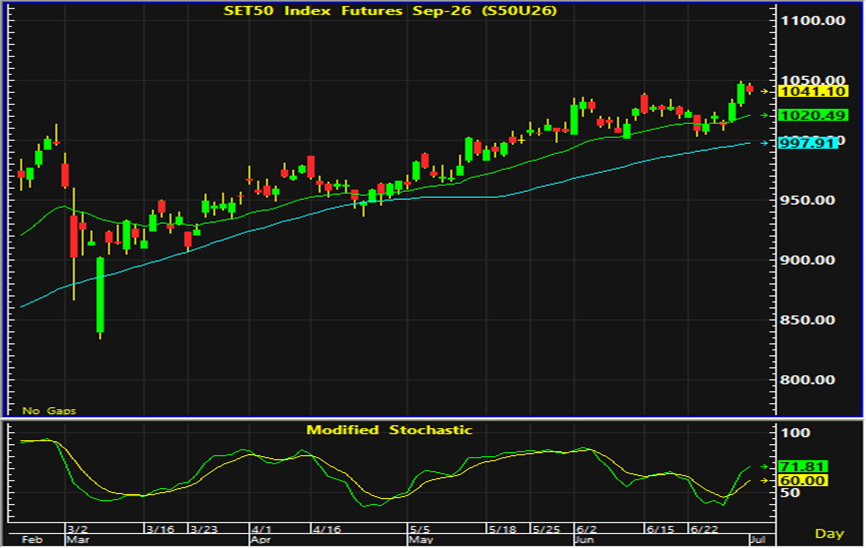Screen dimensions: 866x548
Task: Click the green 1020.49 moving average label
Action: coord(812,115)
